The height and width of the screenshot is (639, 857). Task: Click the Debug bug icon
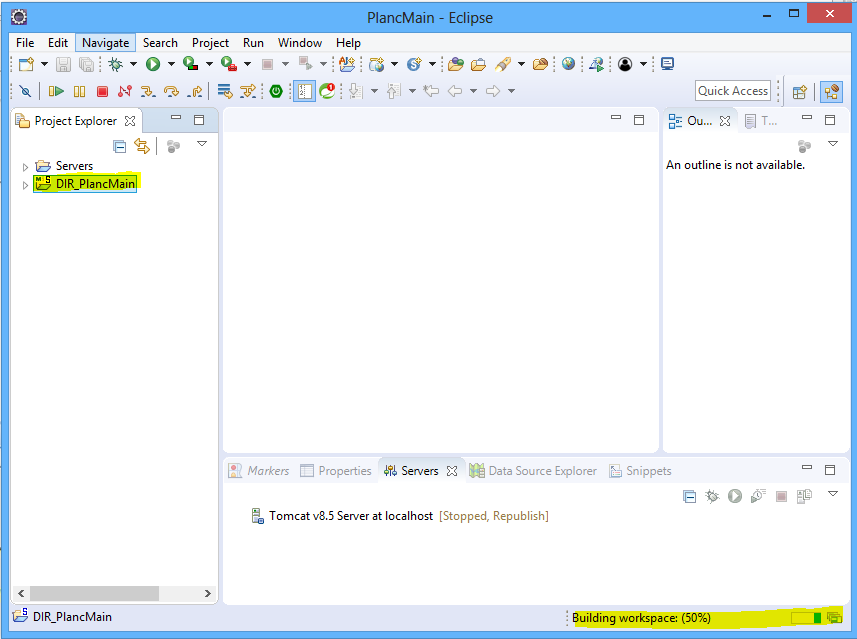(x=116, y=64)
